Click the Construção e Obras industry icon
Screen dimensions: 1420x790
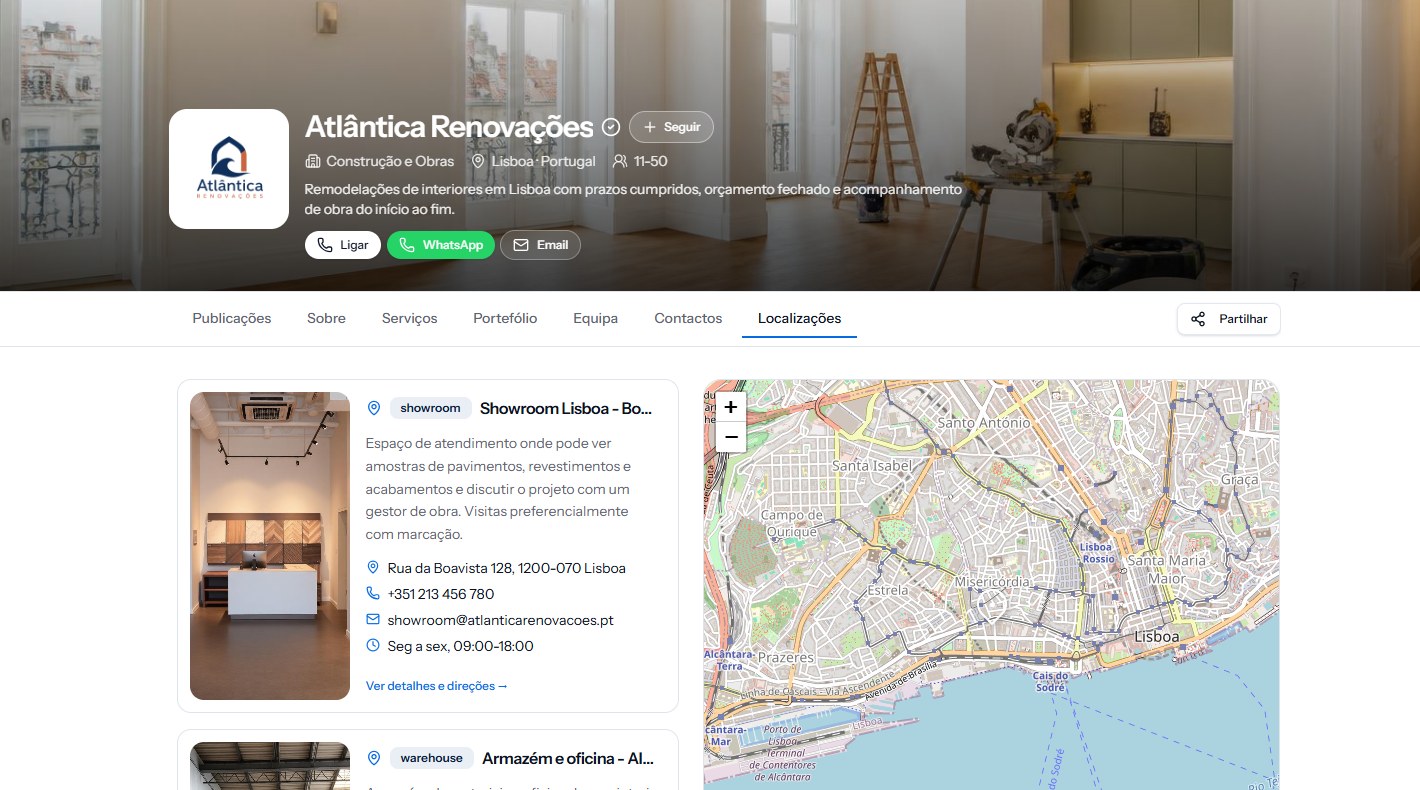pyautogui.click(x=313, y=161)
